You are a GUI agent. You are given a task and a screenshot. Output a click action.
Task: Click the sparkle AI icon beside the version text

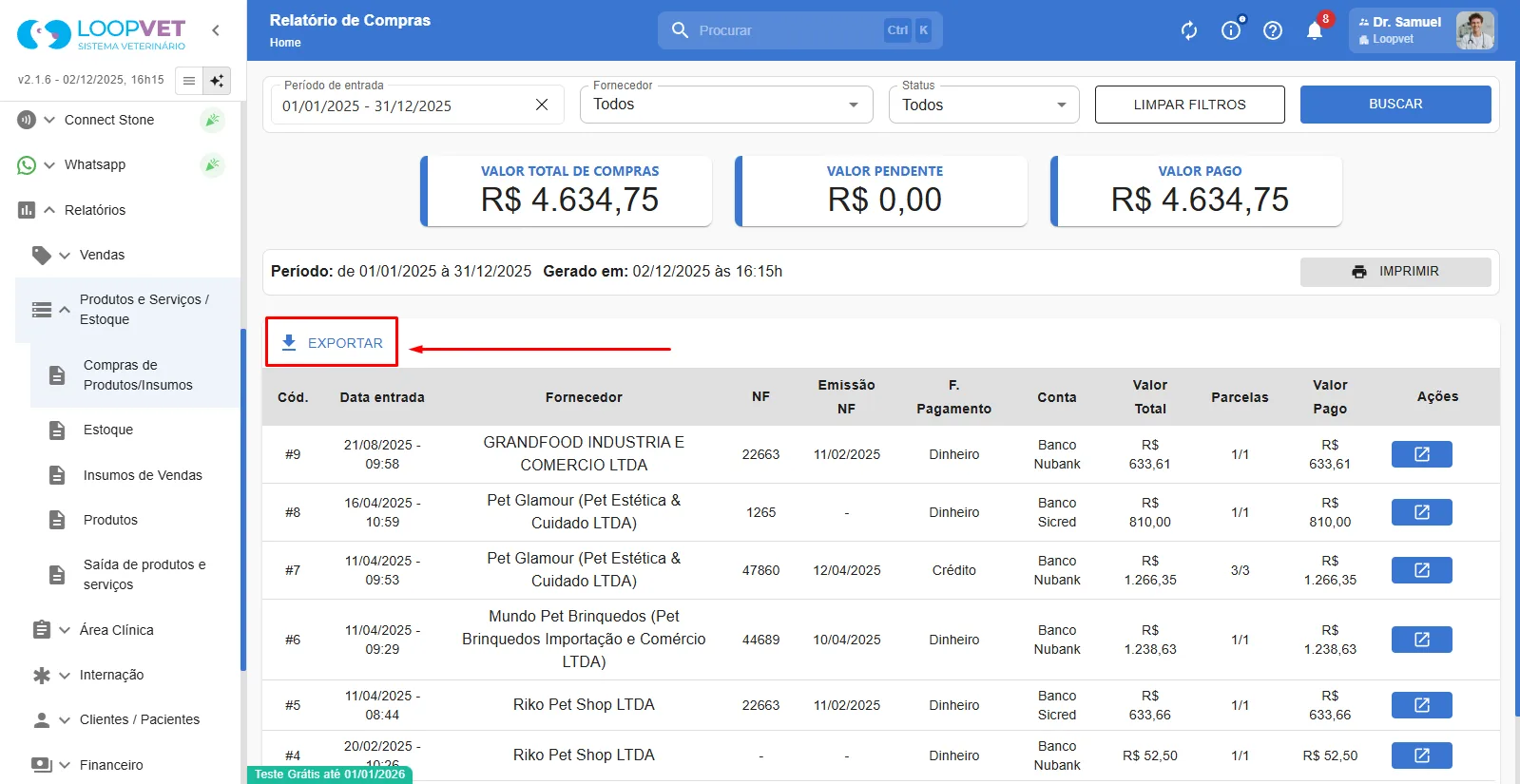point(217,81)
